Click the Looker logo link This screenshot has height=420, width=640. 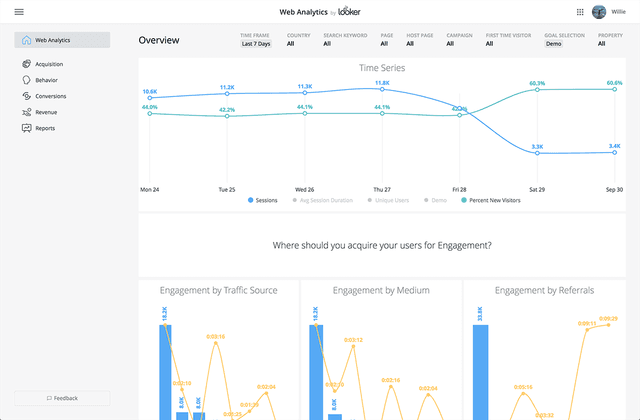pos(349,12)
